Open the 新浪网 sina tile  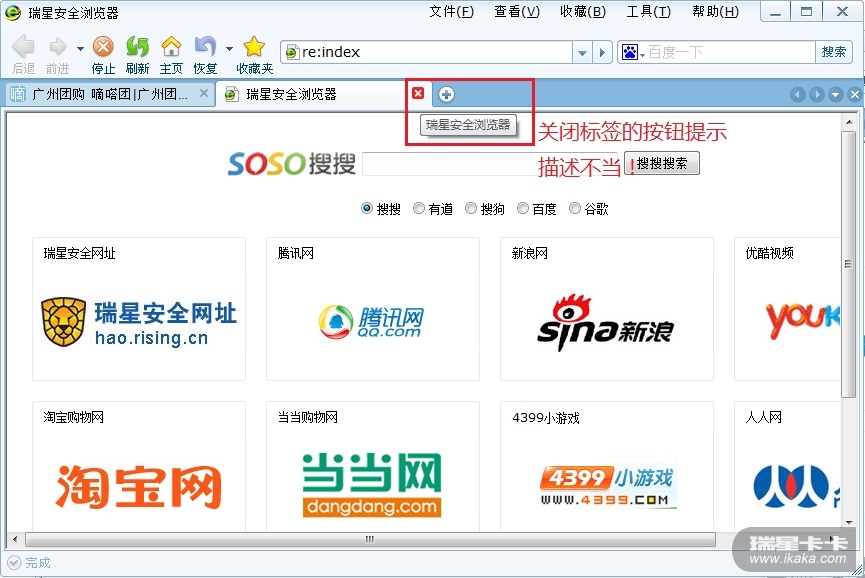607,309
